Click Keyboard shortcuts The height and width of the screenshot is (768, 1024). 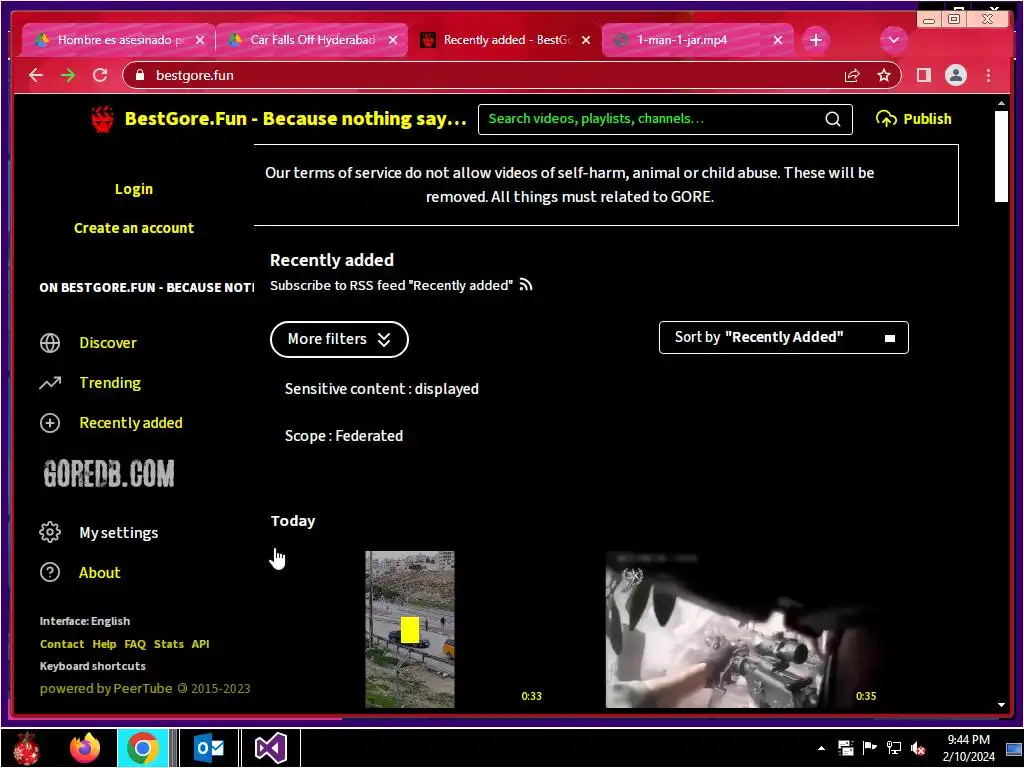[x=93, y=666]
